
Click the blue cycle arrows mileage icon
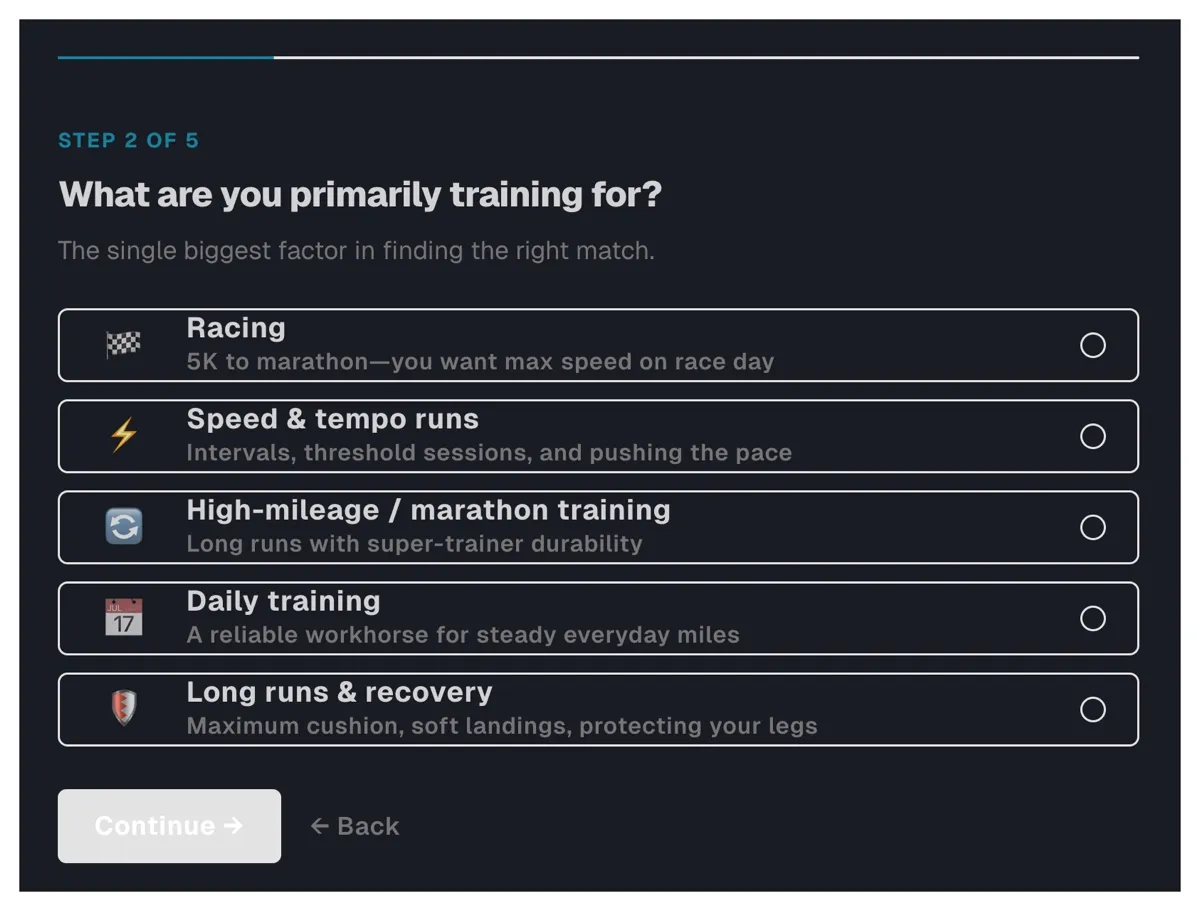(x=124, y=527)
